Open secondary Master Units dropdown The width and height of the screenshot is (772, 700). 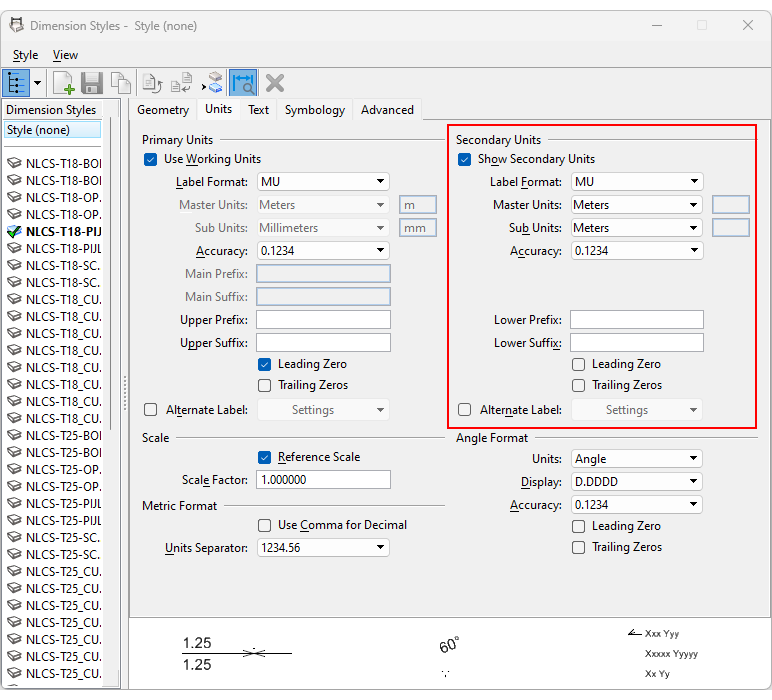coord(636,205)
